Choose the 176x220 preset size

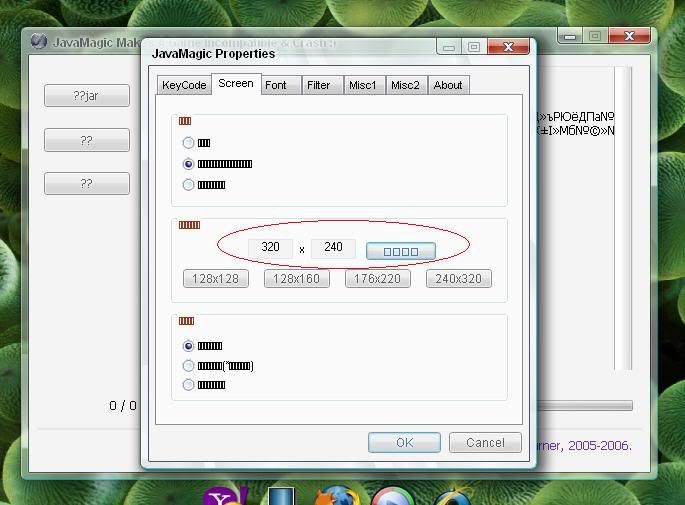pos(378,279)
